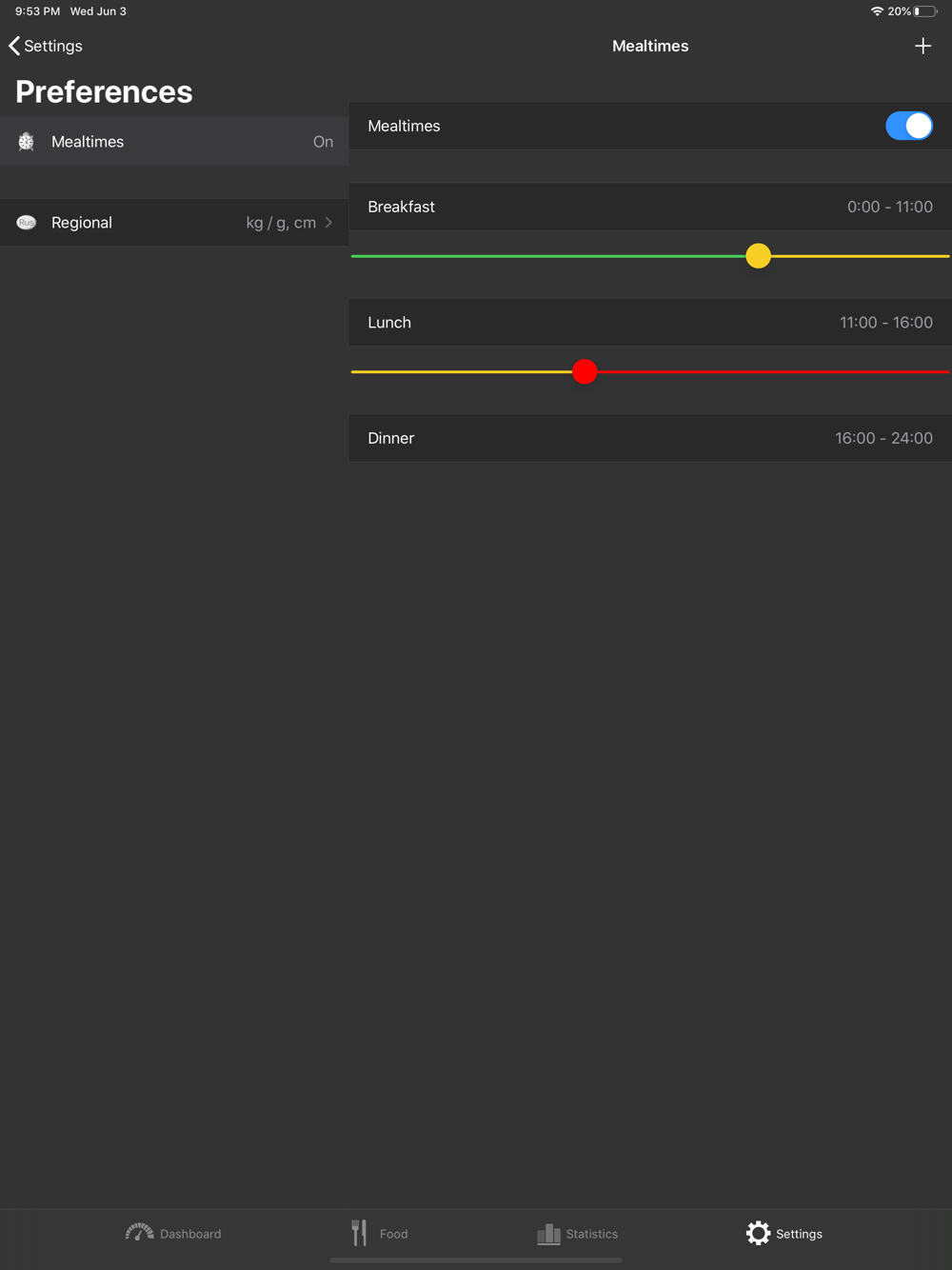
Task: Select the Settings tab label
Action: point(799,1234)
